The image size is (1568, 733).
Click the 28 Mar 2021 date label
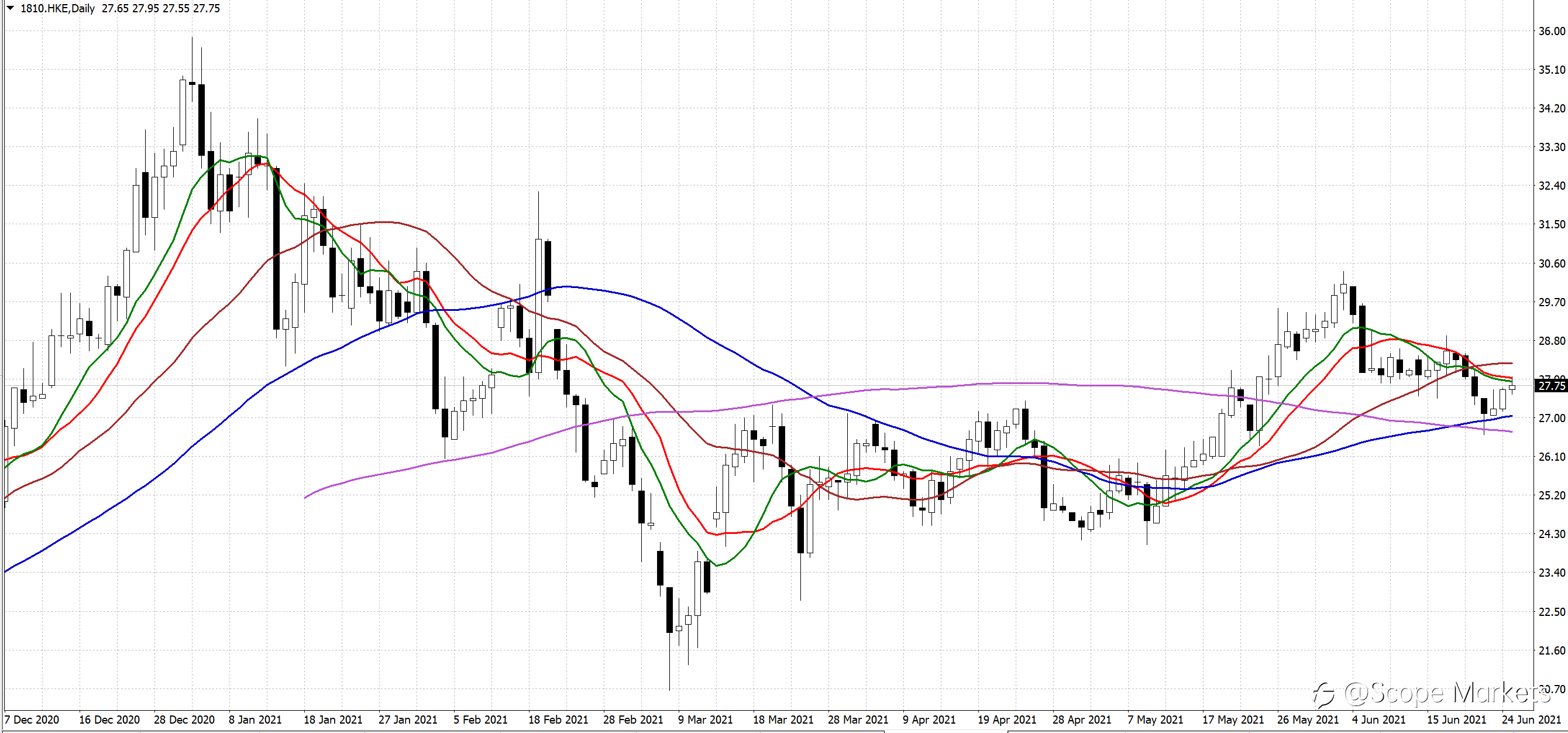[858, 720]
